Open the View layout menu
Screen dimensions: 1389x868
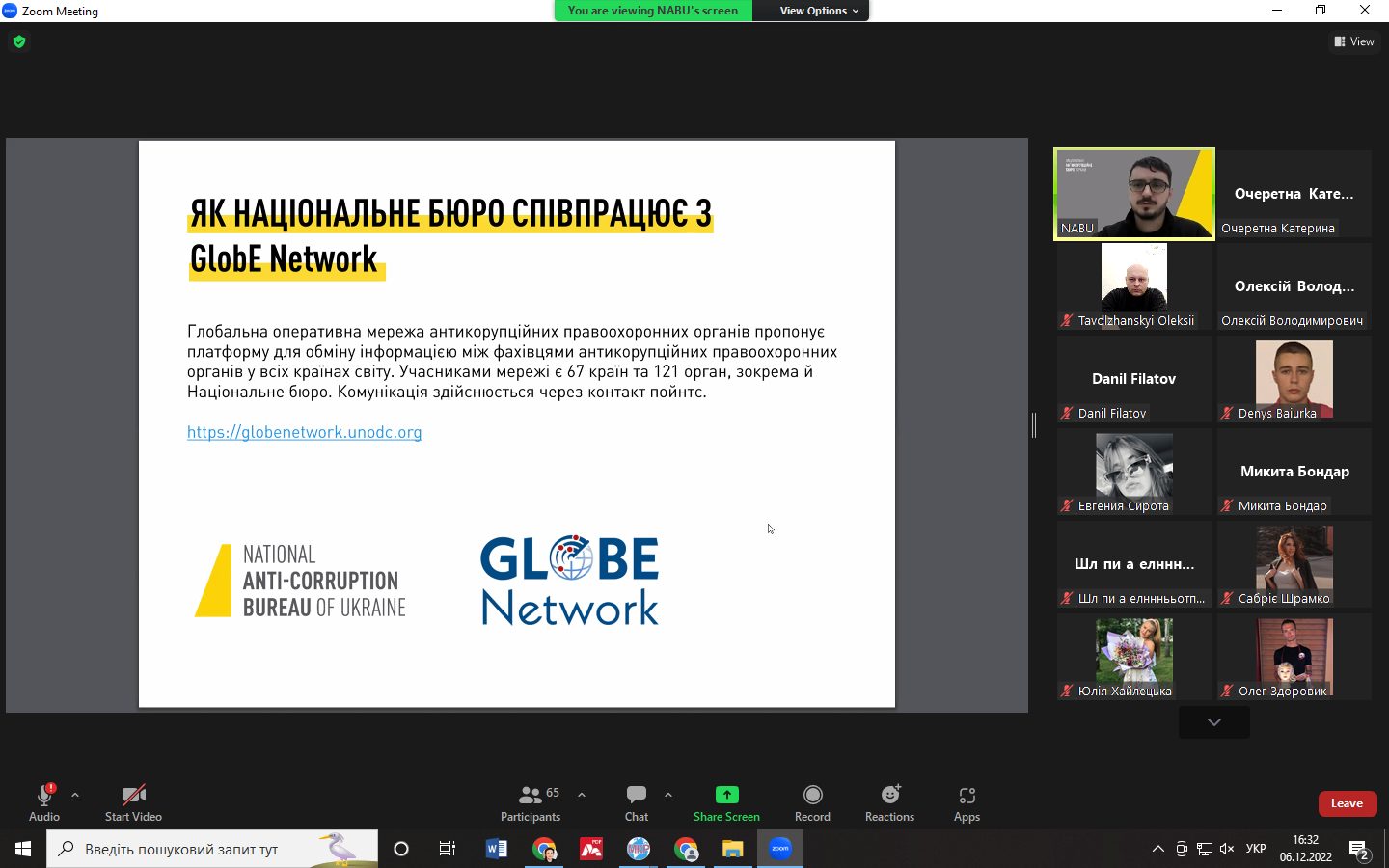[x=1354, y=41]
